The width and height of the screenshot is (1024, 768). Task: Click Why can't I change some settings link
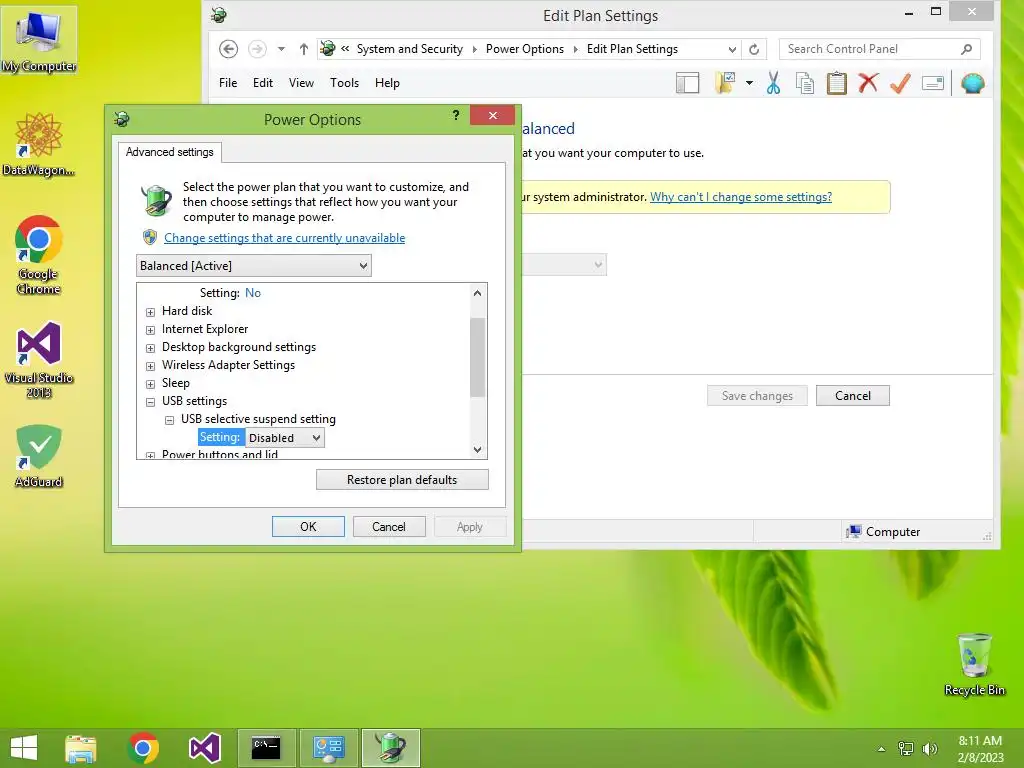point(741,197)
